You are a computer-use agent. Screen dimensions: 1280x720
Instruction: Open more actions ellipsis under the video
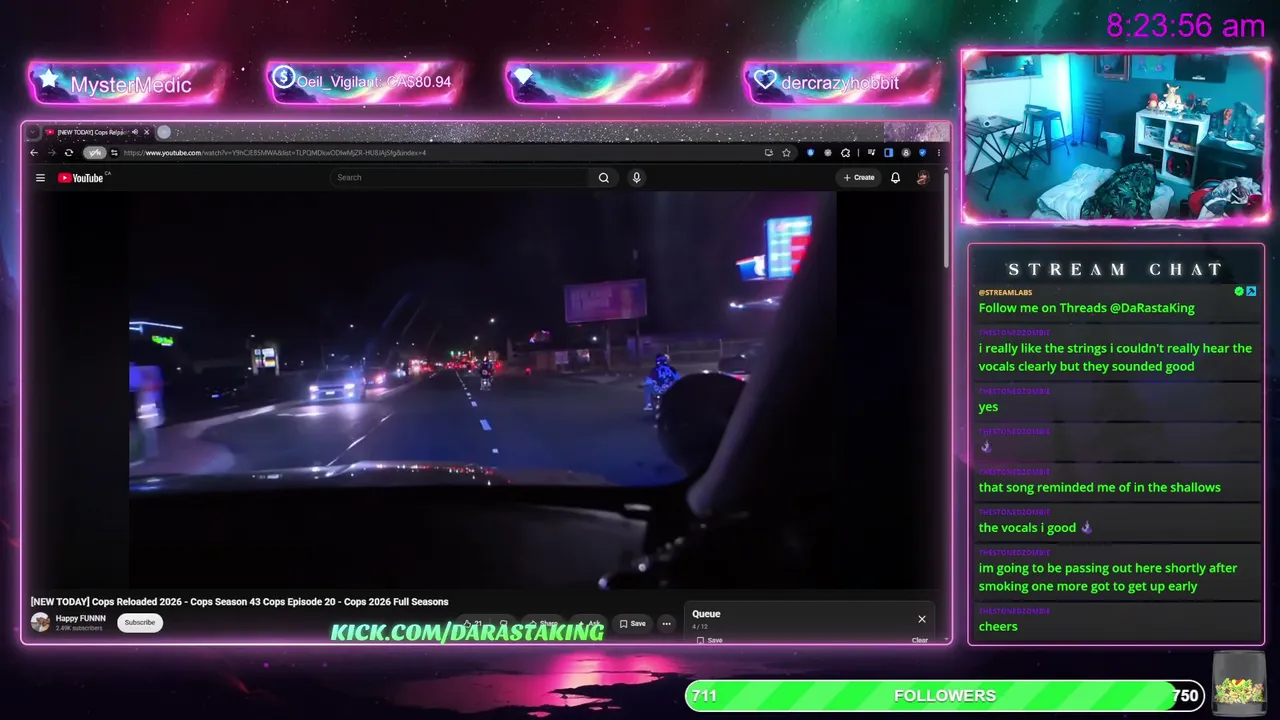667,624
